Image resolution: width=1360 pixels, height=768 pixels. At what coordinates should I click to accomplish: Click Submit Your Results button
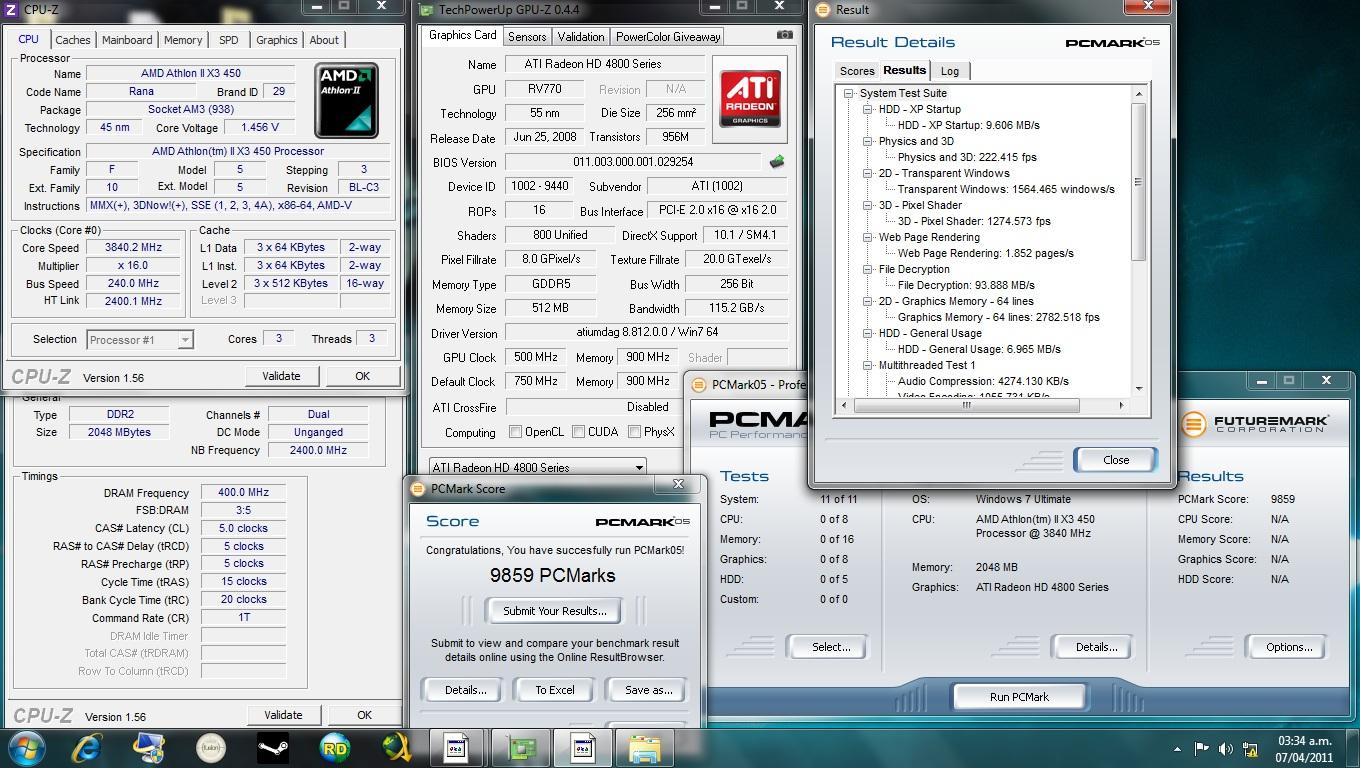click(x=554, y=611)
